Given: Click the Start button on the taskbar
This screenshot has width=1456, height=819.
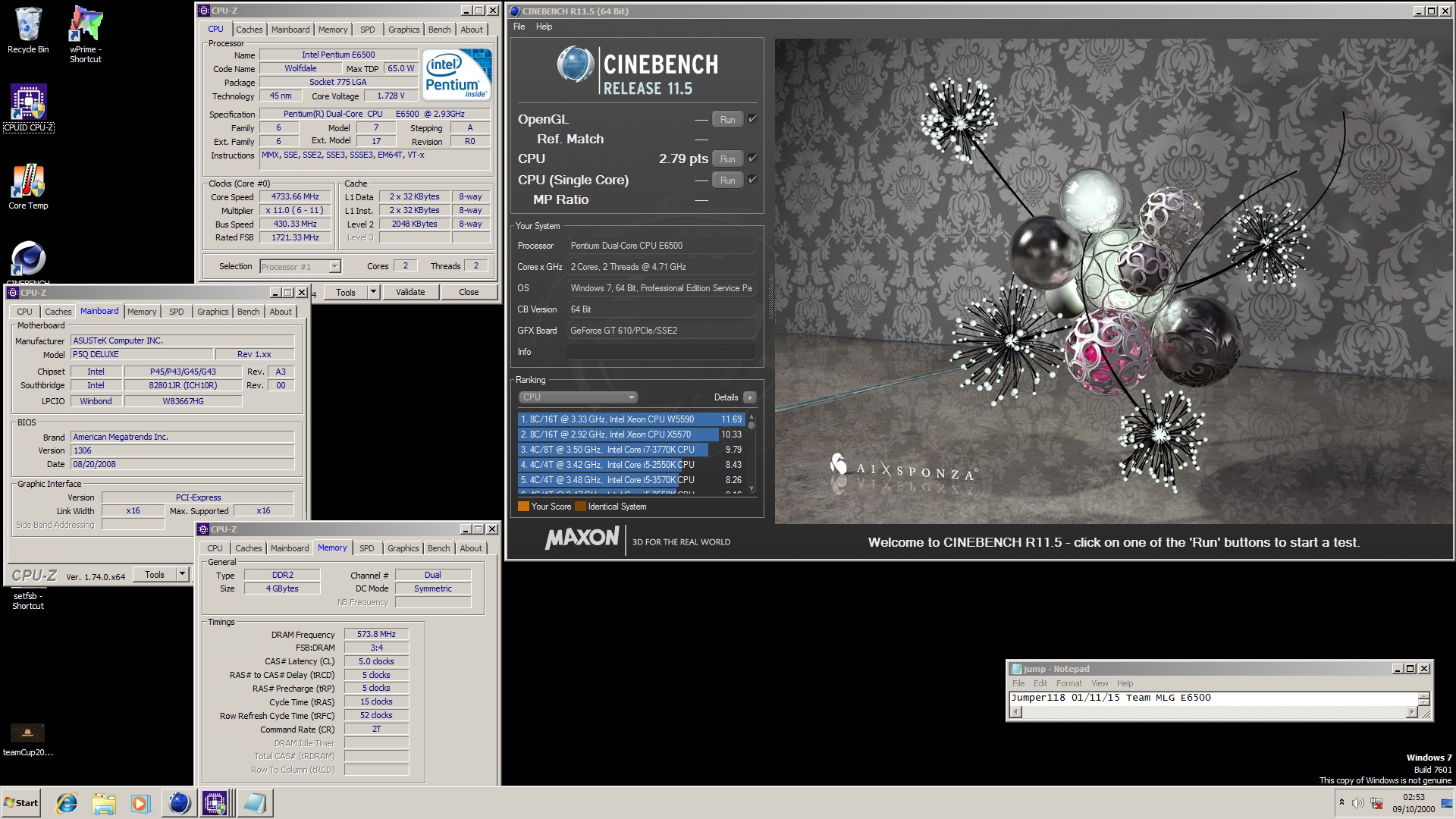Looking at the screenshot, I should pos(21,803).
